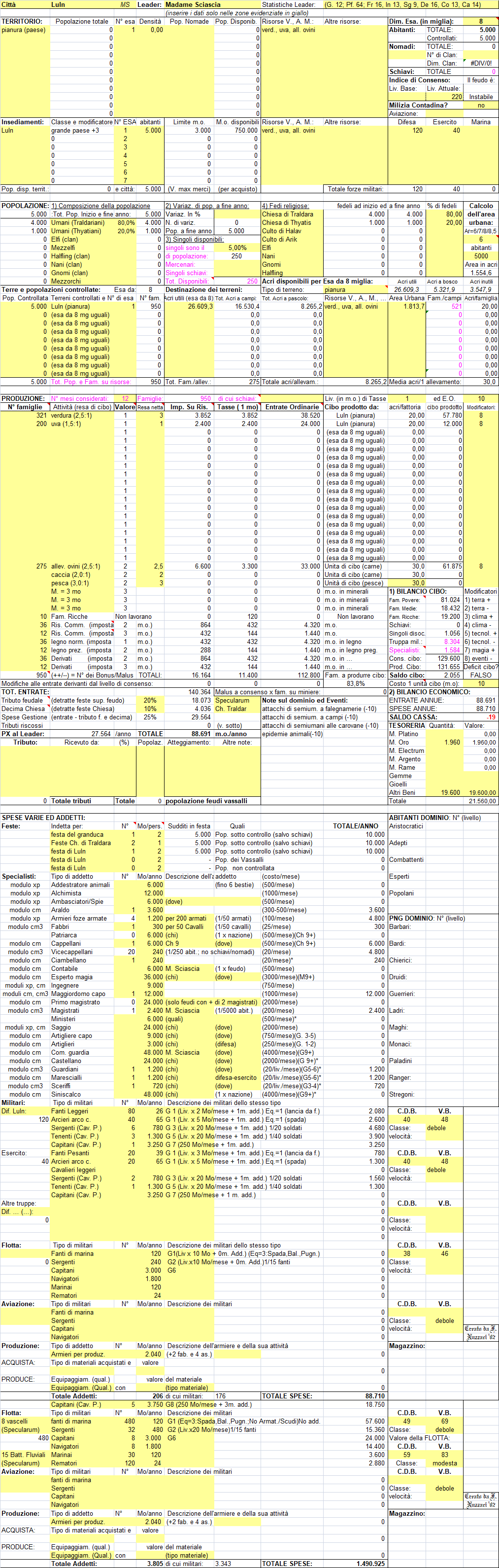The width and height of the screenshot is (499, 1568).
Task: Select the "caccia (2,0:1)" activity cell
Action: click(70, 575)
